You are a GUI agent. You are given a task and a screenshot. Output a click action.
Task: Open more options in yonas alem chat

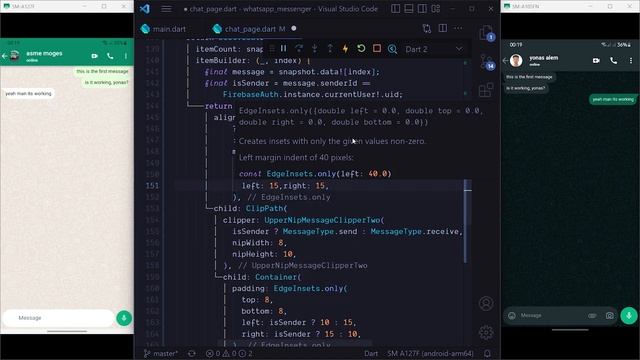click(x=631, y=60)
